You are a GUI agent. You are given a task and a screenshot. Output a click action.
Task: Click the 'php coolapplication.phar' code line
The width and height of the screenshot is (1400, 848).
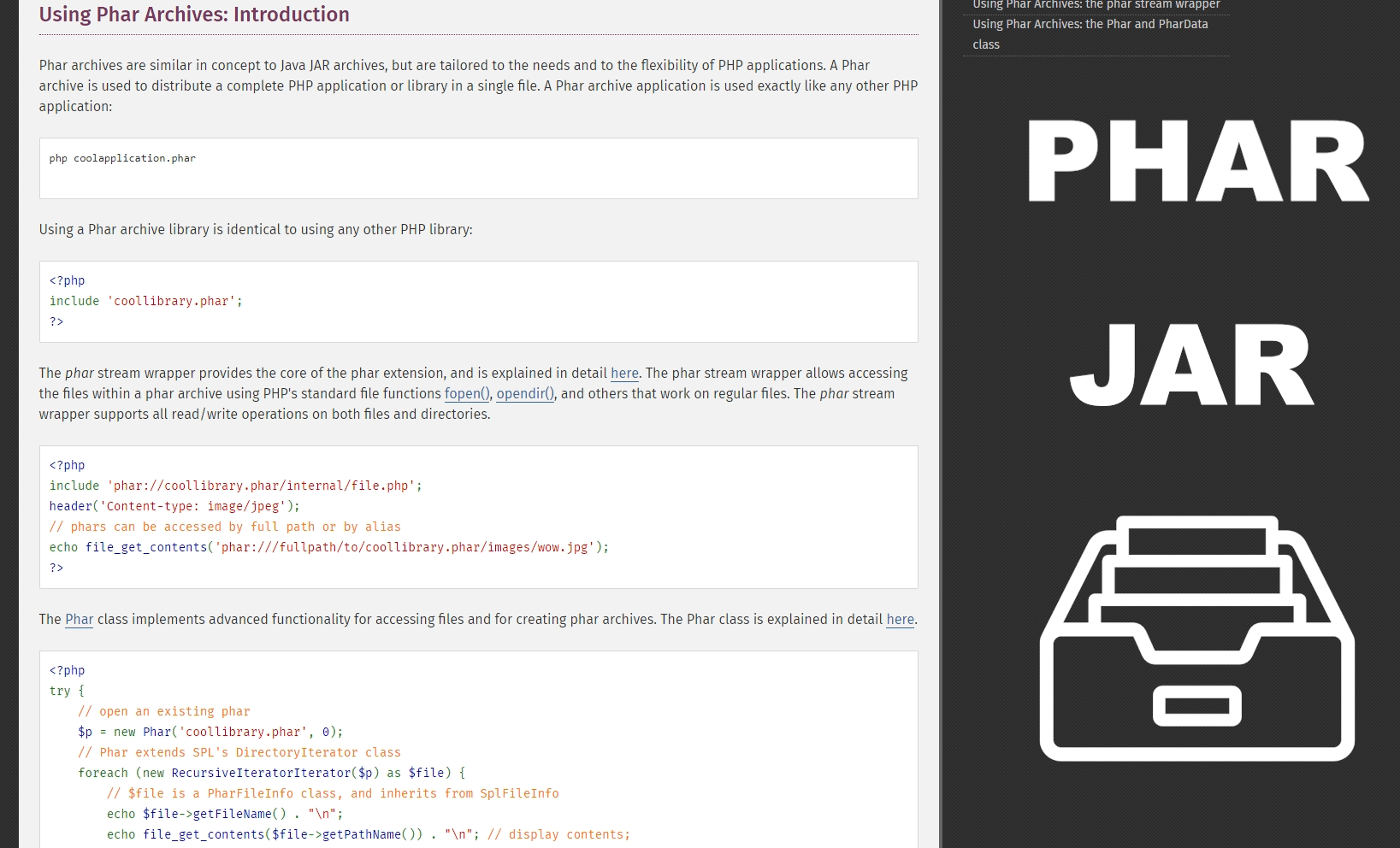122,158
